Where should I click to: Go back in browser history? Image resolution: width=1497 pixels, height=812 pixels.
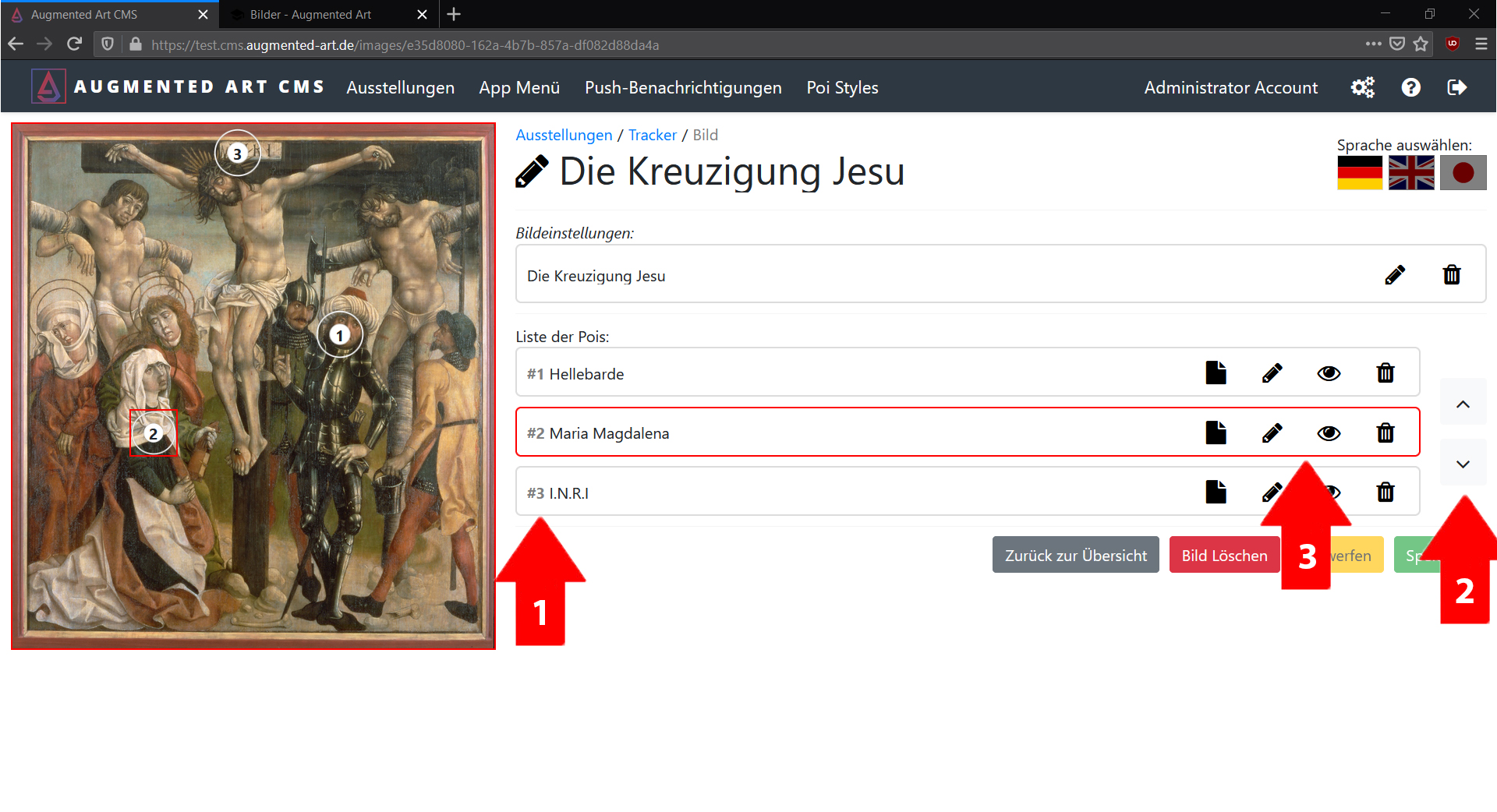(16, 44)
